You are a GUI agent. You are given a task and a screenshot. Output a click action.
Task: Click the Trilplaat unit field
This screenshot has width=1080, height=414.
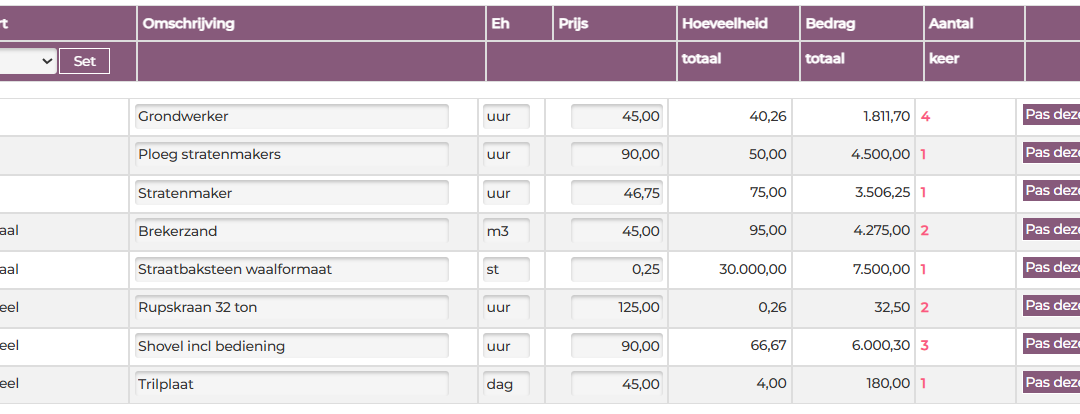click(x=505, y=383)
